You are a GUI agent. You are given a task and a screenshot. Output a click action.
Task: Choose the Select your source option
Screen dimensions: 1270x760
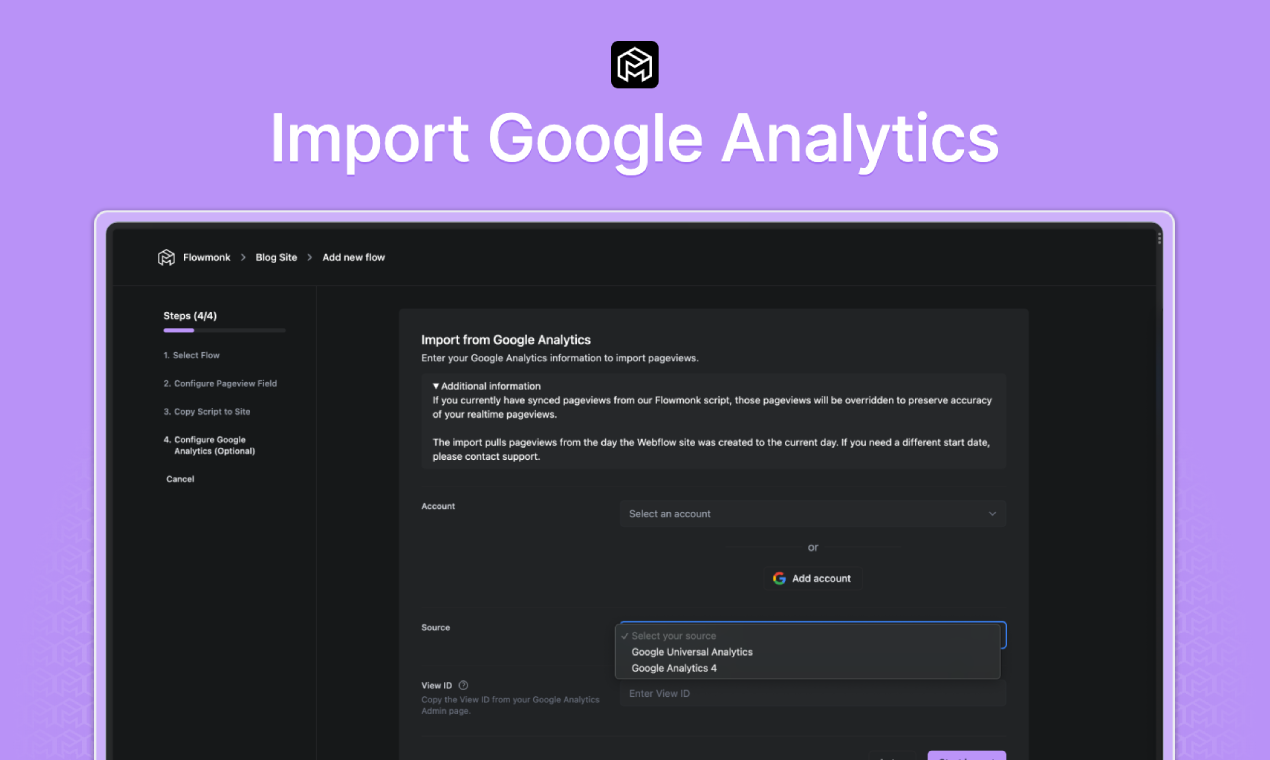(808, 636)
